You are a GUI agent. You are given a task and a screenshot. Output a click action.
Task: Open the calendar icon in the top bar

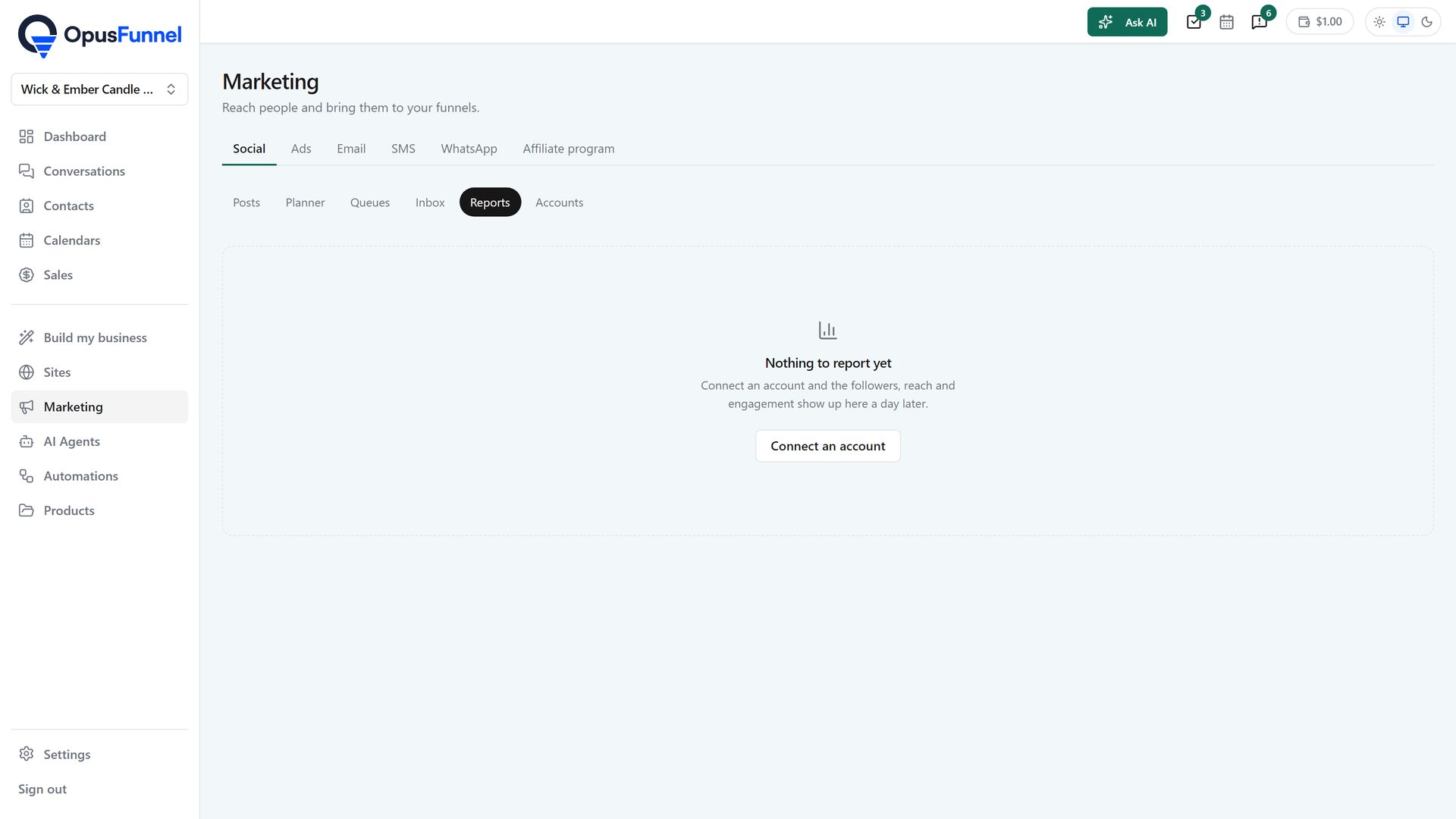pos(1226,22)
